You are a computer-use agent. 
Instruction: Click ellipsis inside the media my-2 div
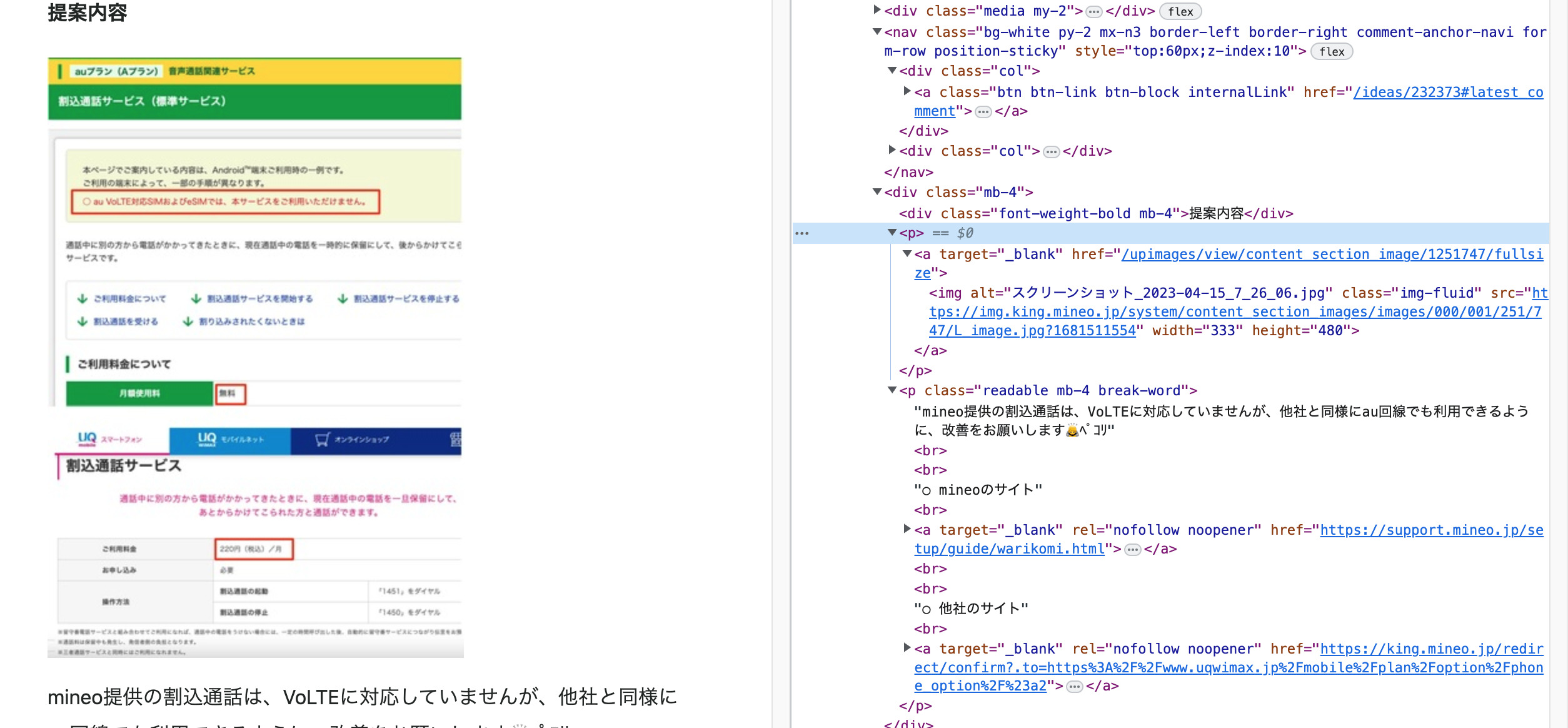pyautogui.click(x=1093, y=12)
